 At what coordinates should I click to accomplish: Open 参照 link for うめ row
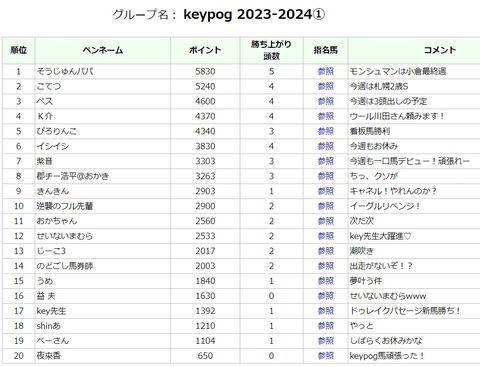click(x=326, y=281)
